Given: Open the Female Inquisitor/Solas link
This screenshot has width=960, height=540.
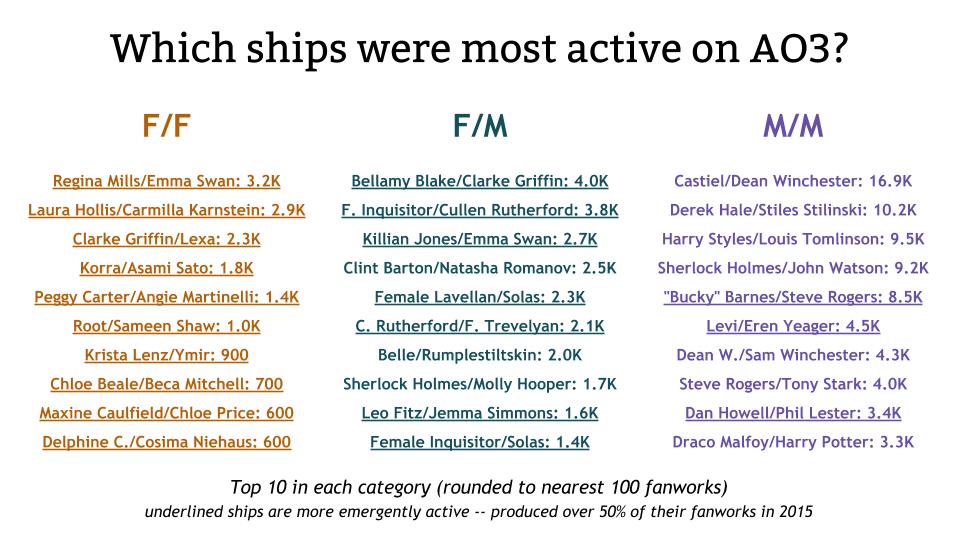Looking at the screenshot, I should coord(480,442).
